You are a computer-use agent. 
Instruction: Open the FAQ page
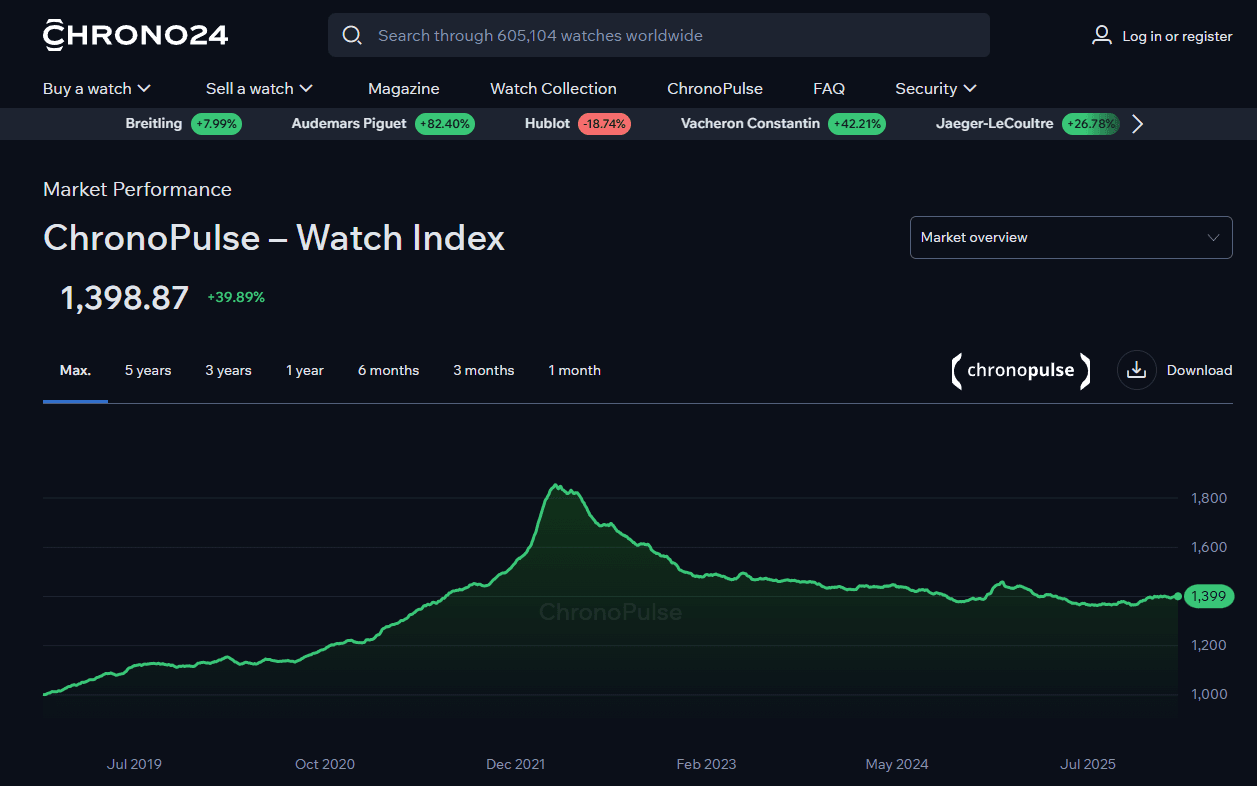[x=829, y=89]
